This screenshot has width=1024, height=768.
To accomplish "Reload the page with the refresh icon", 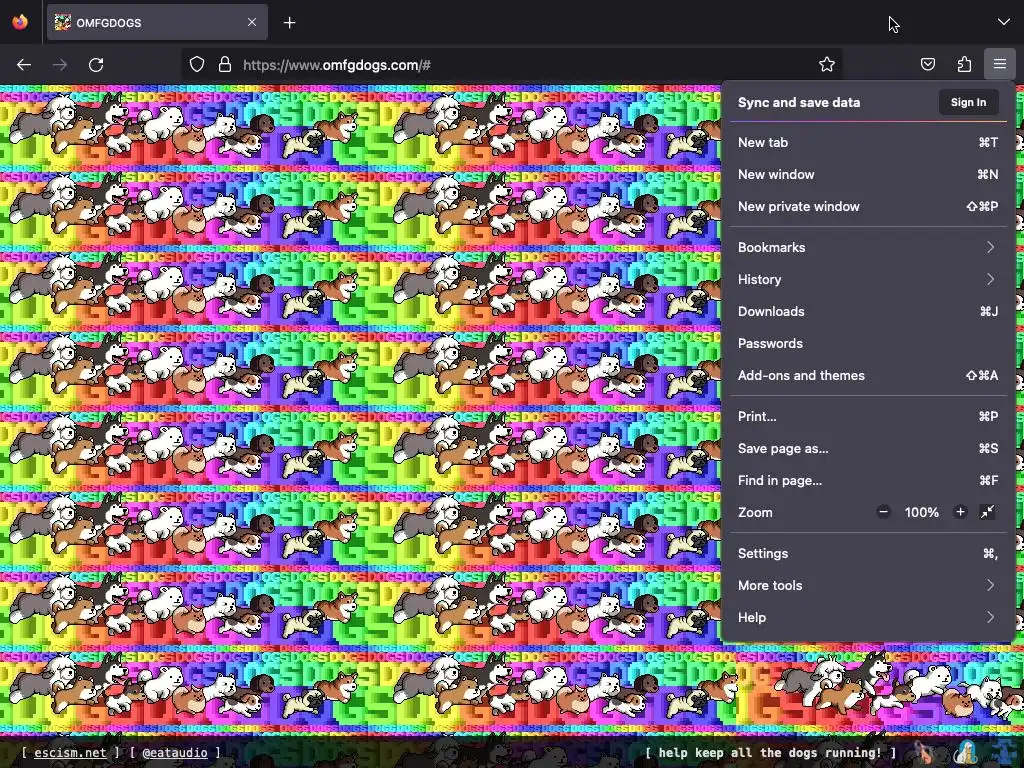I will tap(96, 65).
